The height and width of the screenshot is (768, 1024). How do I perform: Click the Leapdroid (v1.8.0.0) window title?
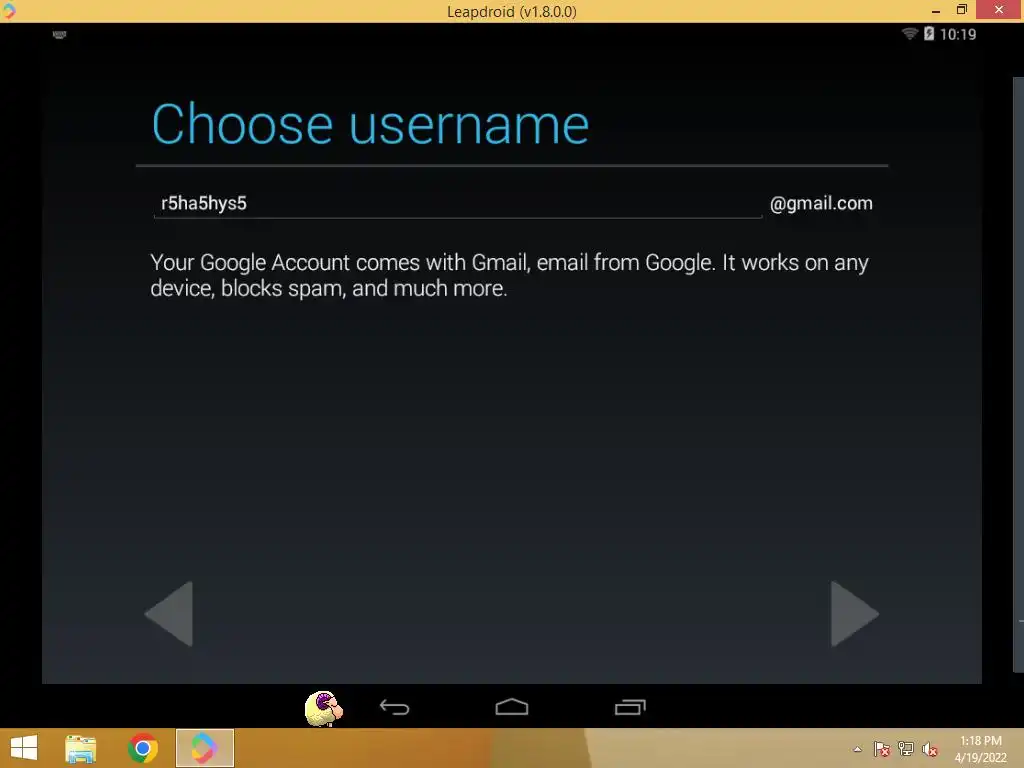tap(511, 12)
